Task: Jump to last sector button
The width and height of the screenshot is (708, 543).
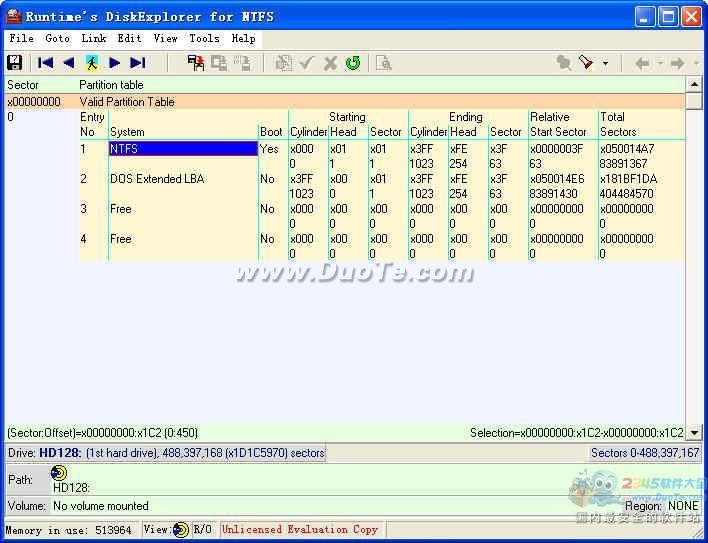Action: (x=138, y=63)
